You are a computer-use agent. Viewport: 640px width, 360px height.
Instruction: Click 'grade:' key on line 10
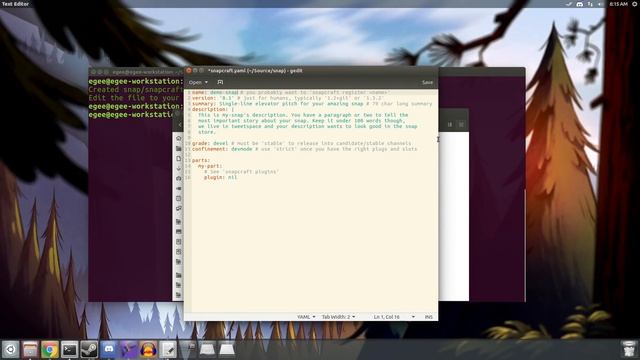point(200,144)
